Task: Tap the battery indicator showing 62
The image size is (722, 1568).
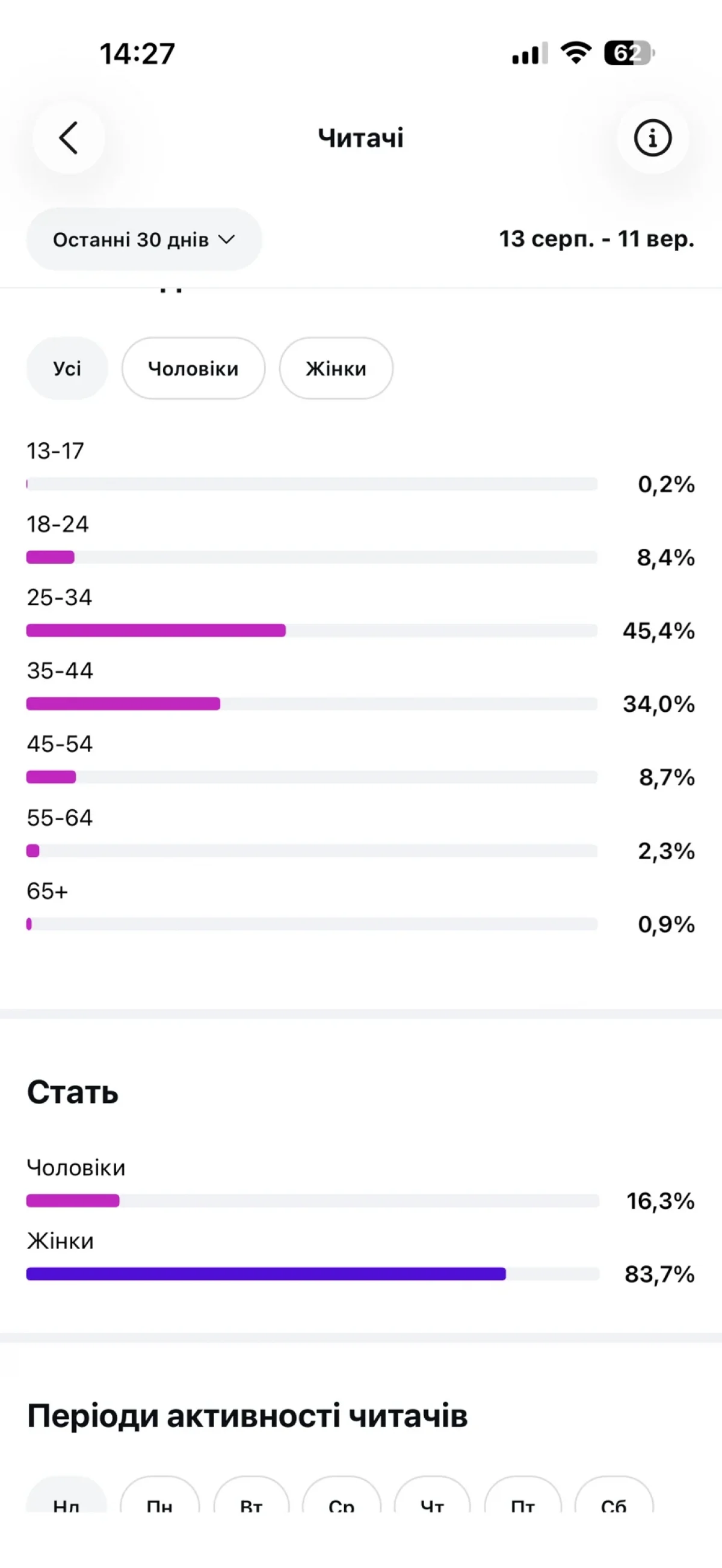Action: [629, 53]
